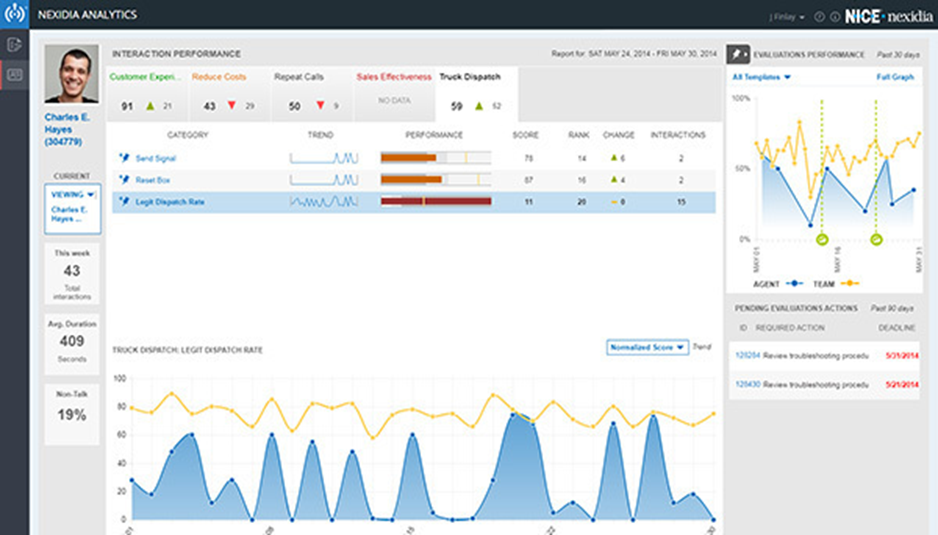Click the red down arrow under Repeat Calls
Image resolution: width=938 pixels, height=535 pixels.
pos(320,106)
